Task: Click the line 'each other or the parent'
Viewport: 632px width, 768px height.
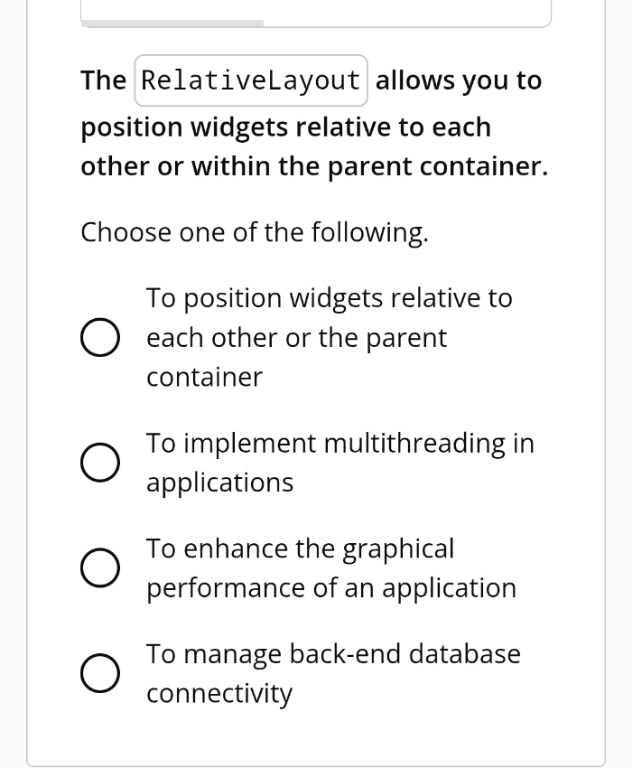Action: tap(296, 338)
